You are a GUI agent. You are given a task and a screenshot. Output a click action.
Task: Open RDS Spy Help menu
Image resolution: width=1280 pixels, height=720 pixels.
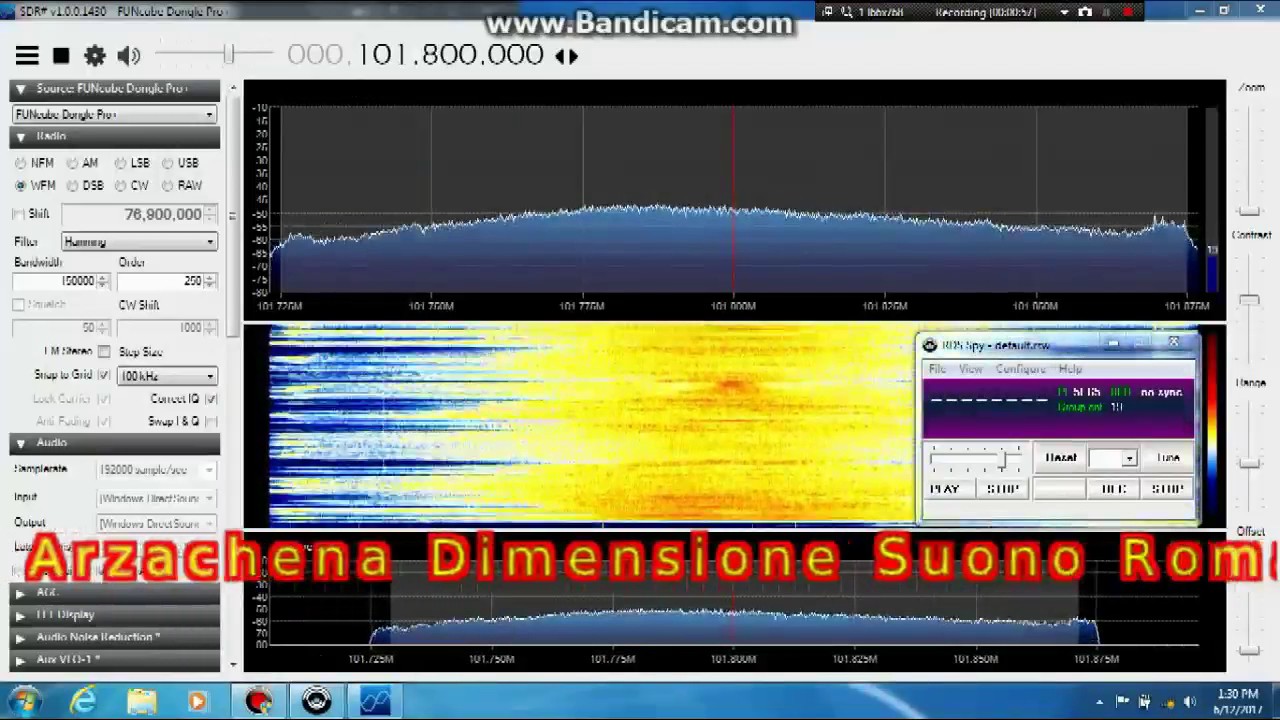coord(1070,369)
